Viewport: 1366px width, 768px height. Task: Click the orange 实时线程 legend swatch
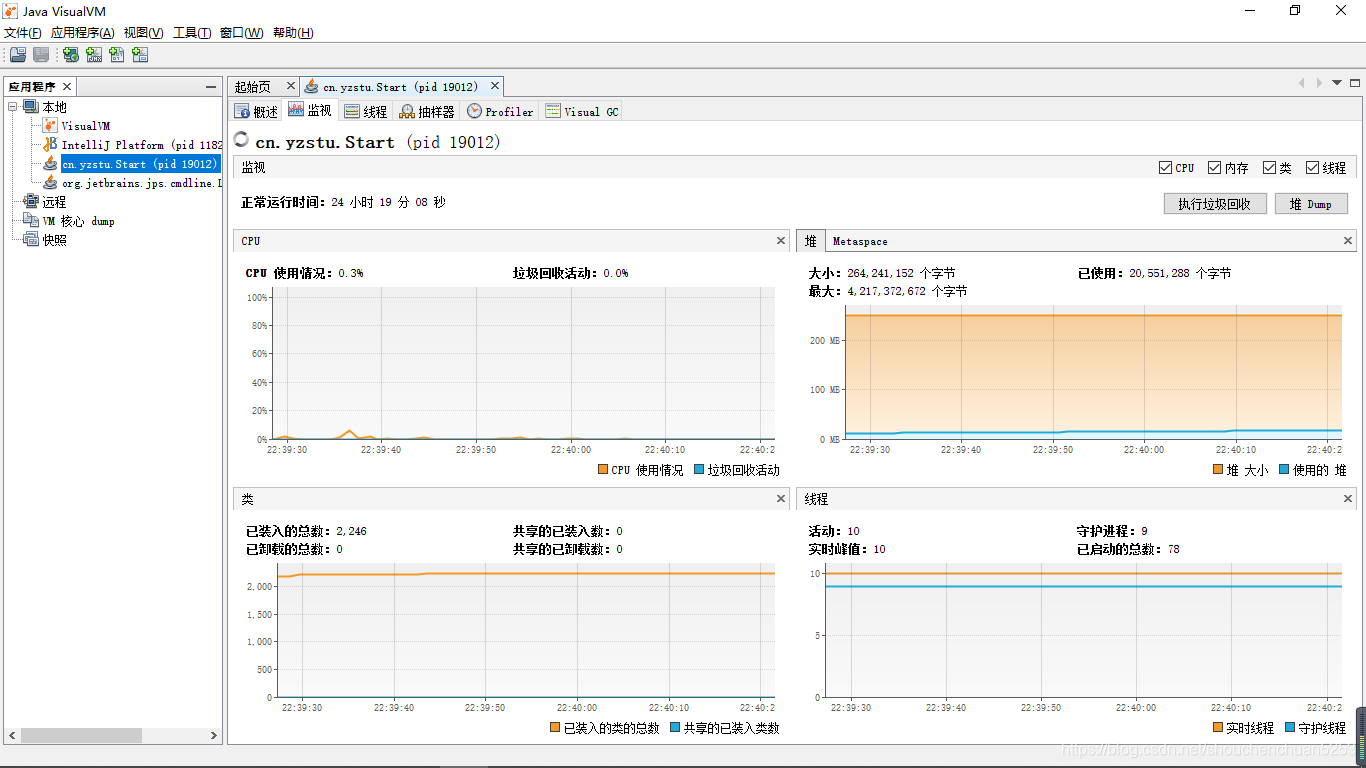1218,728
